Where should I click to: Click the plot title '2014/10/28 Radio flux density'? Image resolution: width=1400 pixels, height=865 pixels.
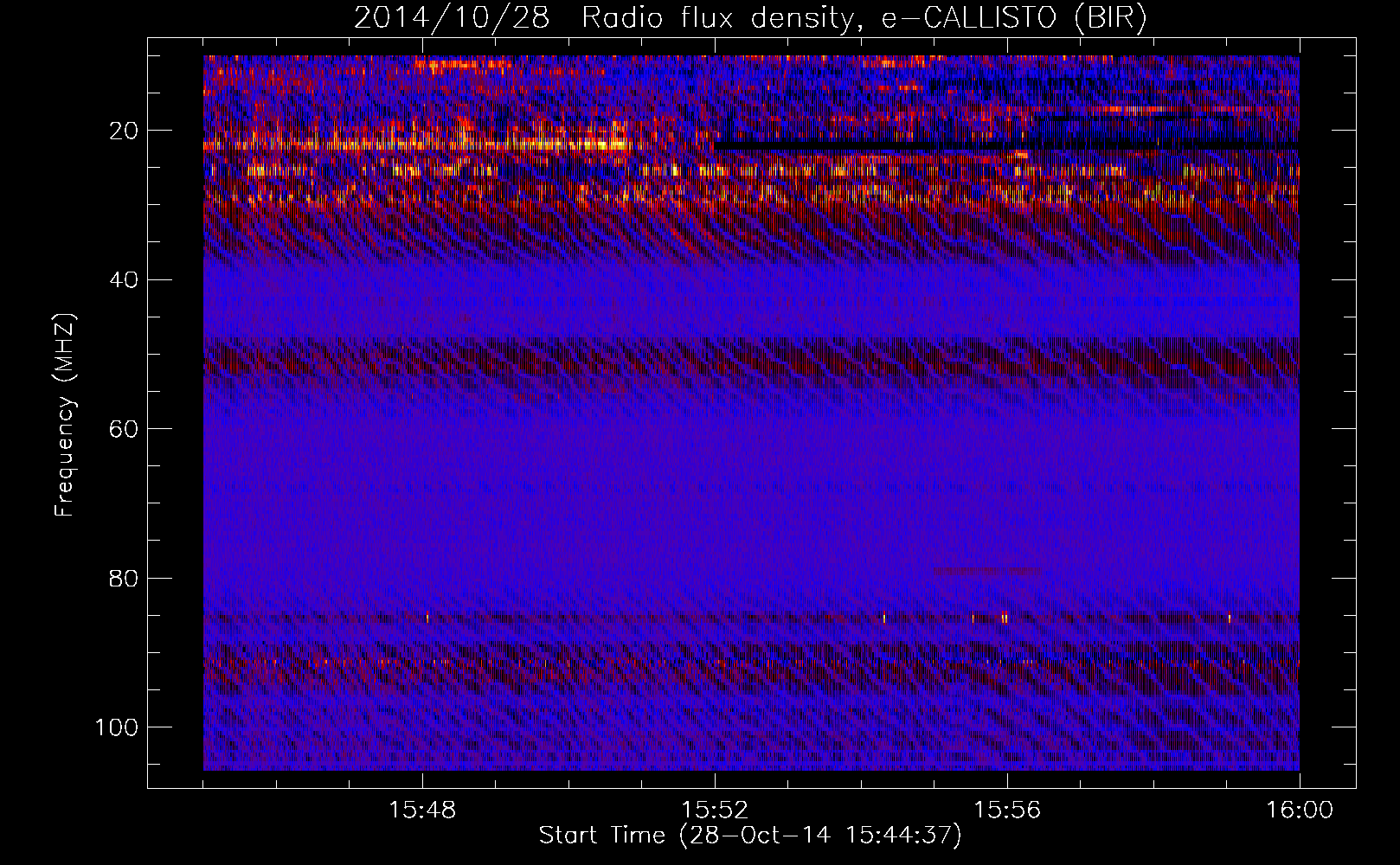(x=750, y=18)
